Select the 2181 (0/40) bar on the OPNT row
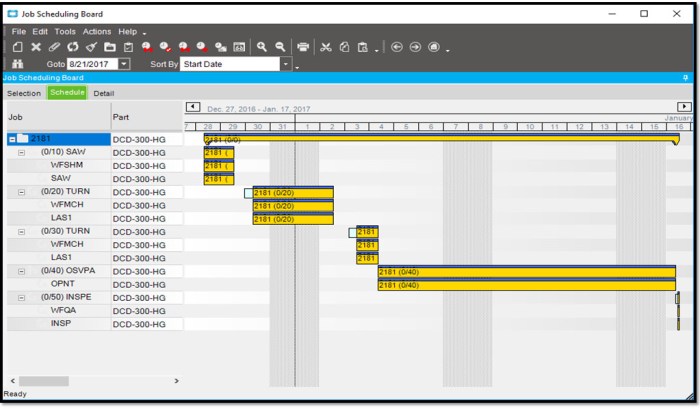Image resolution: width=700 pixels, height=409 pixels. (527, 285)
